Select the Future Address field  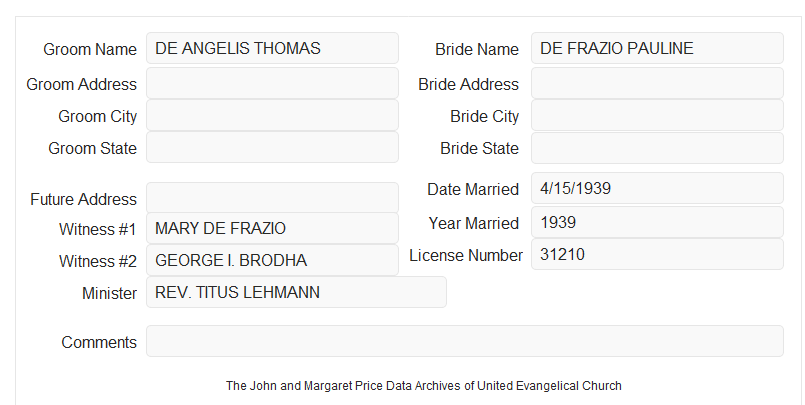272,198
